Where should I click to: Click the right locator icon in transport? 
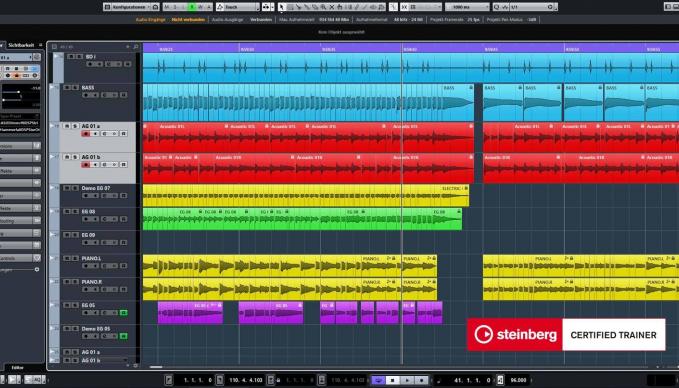click(x=220, y=380)
